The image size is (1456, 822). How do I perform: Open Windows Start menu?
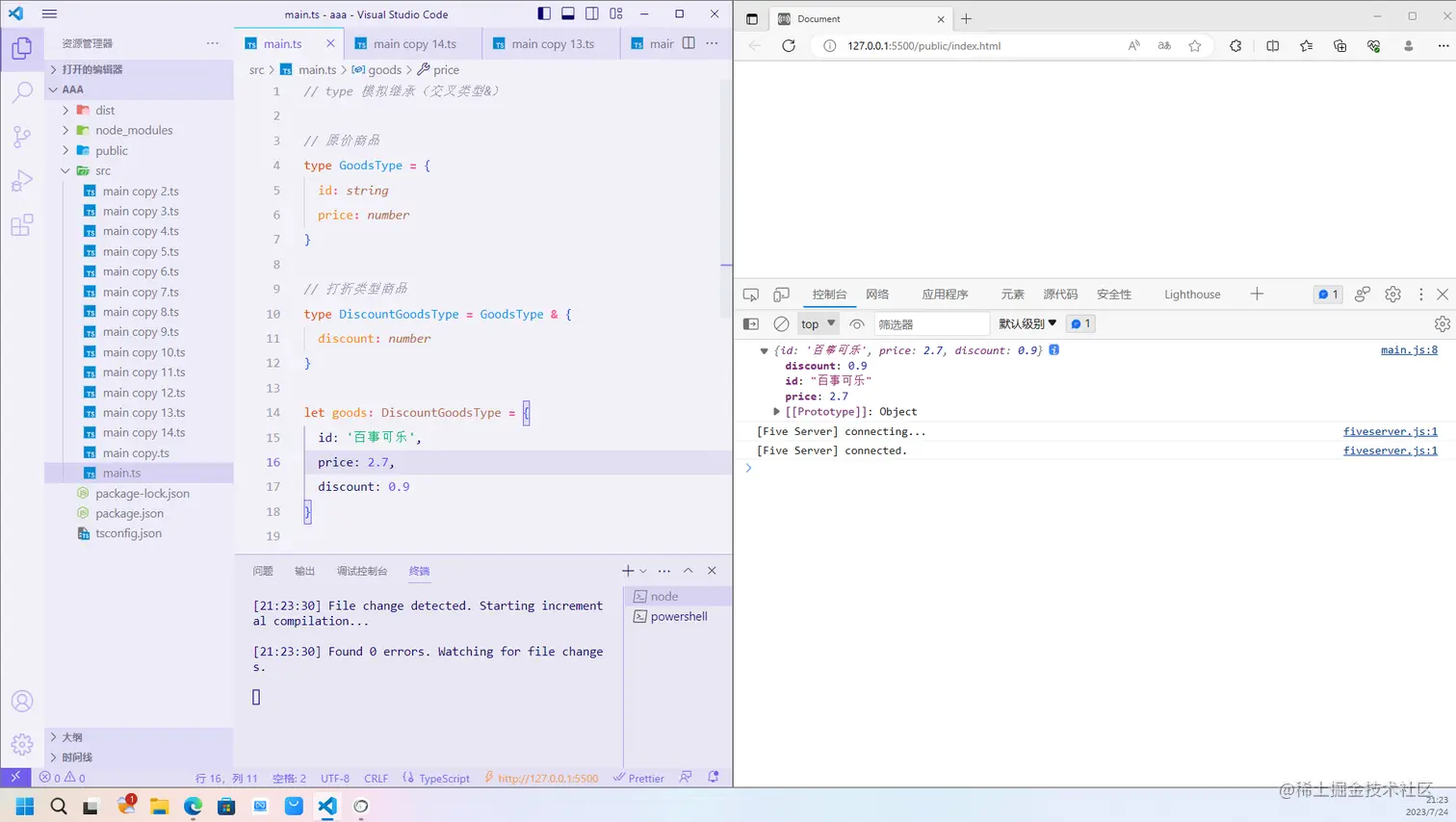pos(25,807)
